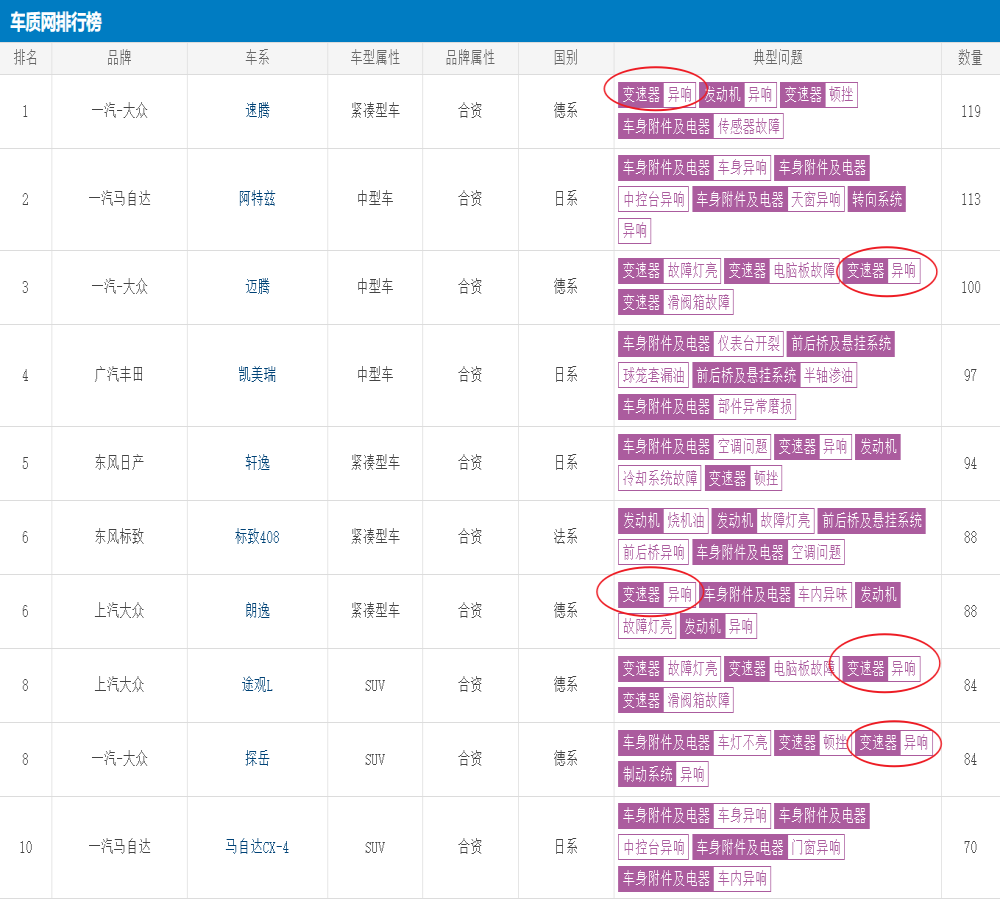Image resolution: width=1000 pixels, height=899 pixels.
Task: Click the 品牌 column header
Action: (119, 58)
